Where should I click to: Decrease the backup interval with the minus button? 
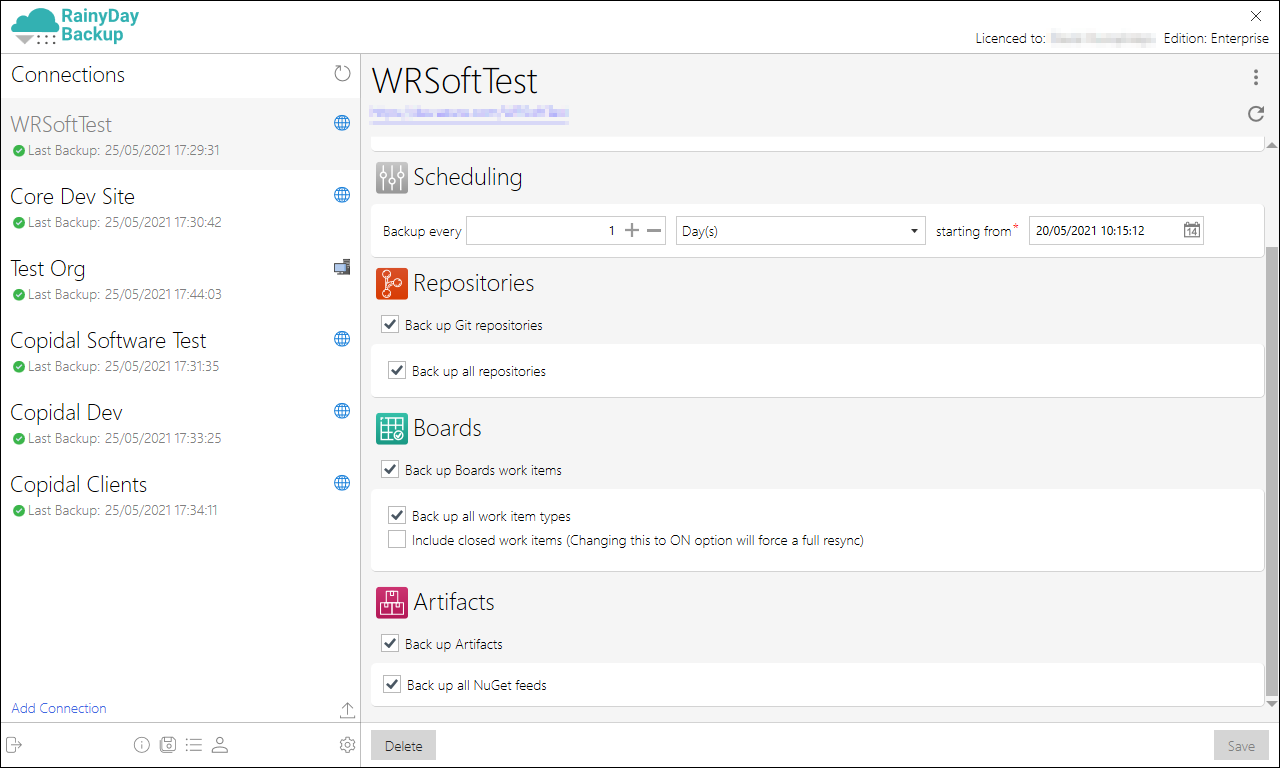click(x=654, y=230)
